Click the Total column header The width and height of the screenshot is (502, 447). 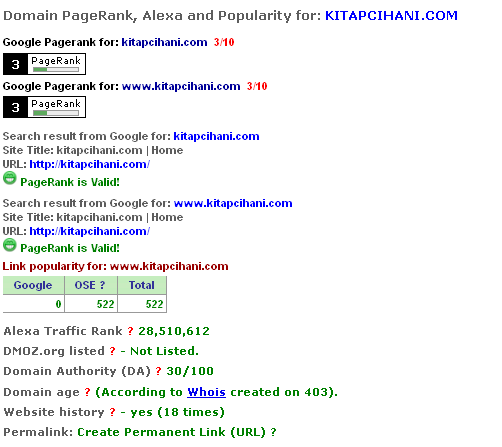pyautogui.click(x=142, y=285)
